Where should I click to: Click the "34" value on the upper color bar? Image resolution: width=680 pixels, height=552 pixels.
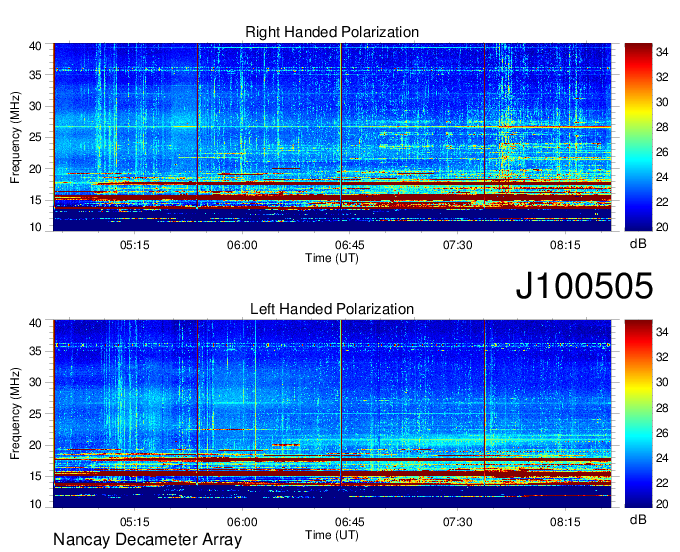[662, 52]
